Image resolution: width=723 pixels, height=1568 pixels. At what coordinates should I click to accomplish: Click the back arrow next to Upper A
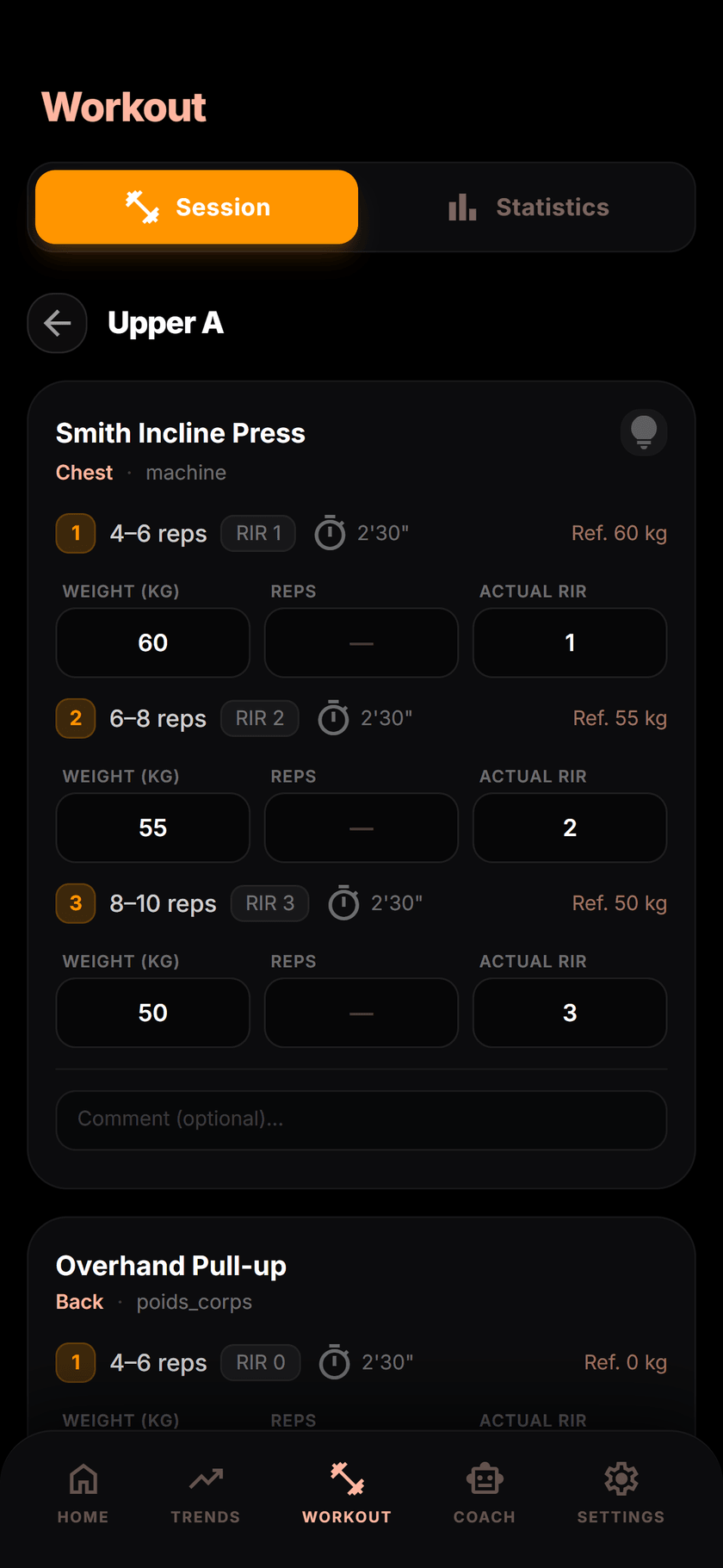point(58,323)
